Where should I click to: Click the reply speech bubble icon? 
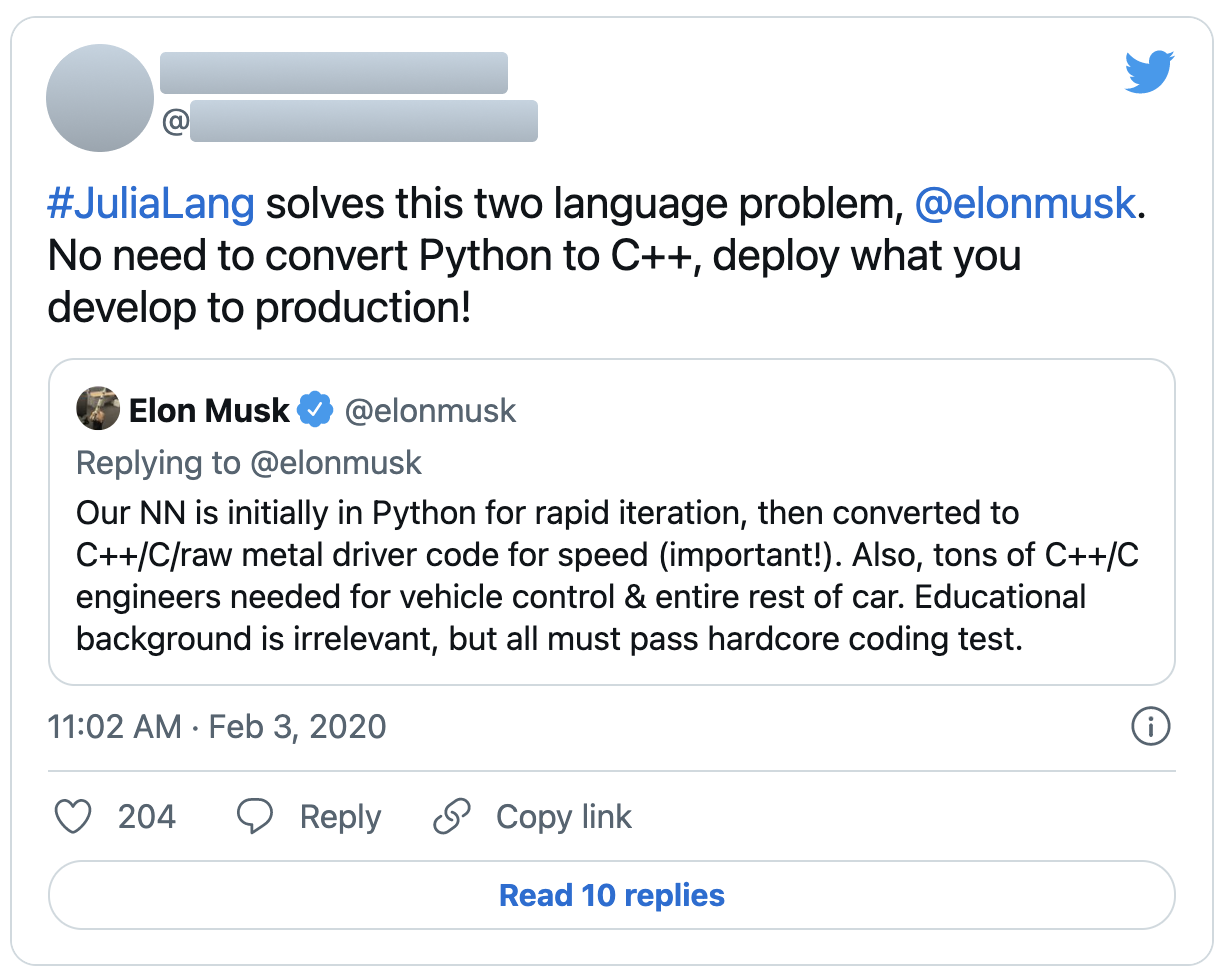(255, 817)
